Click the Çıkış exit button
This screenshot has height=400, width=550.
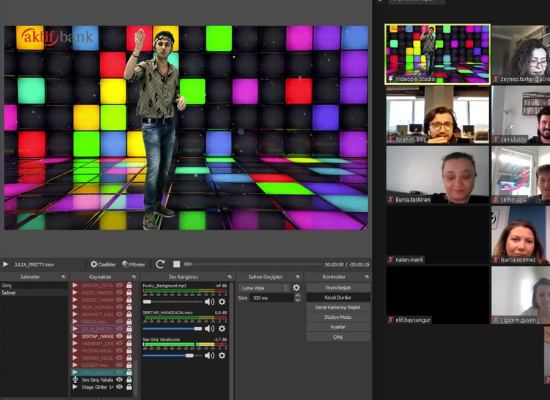pos(338,337)
